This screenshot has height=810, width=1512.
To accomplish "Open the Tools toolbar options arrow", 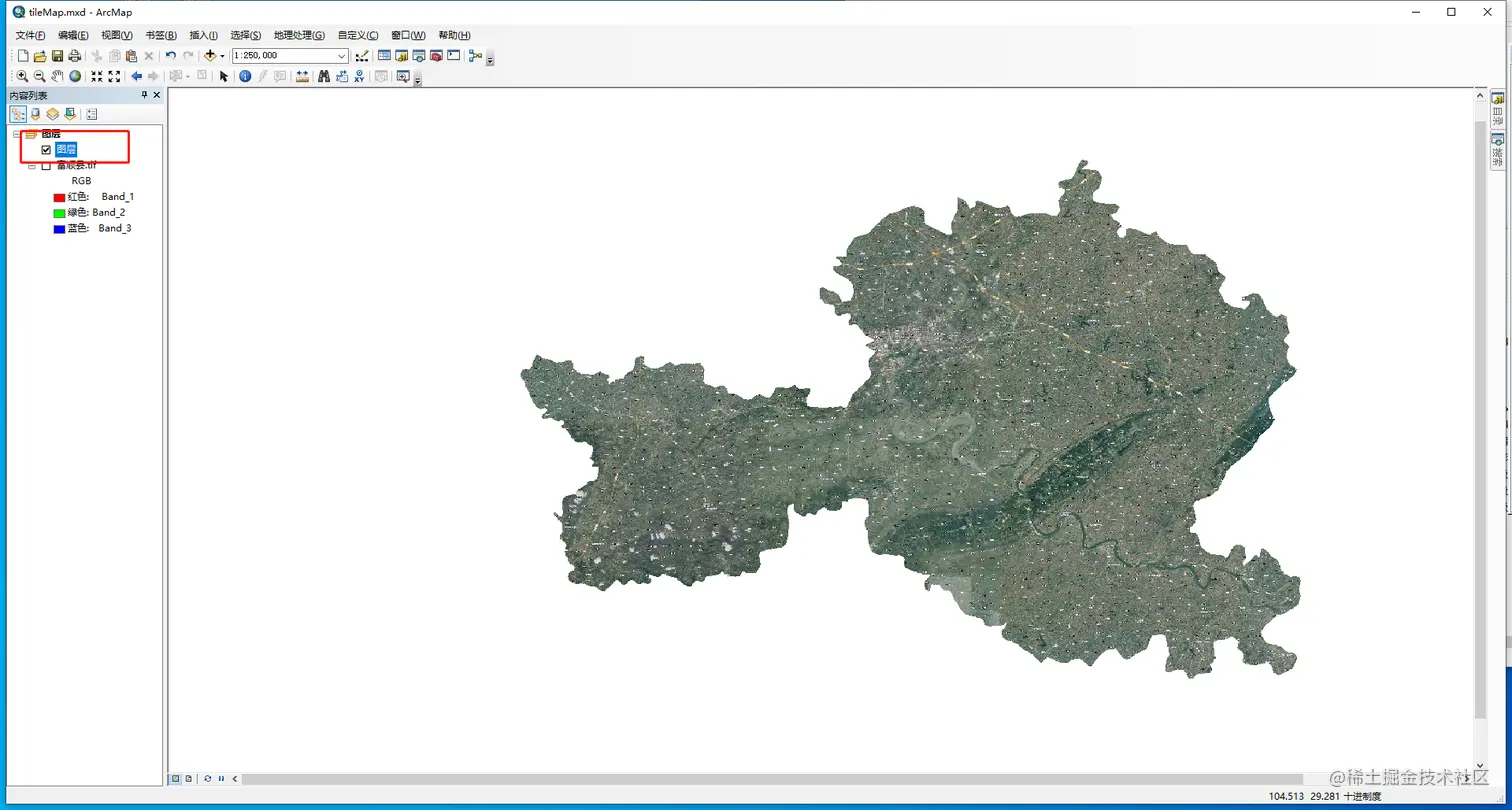I will [x=417, y=79].
